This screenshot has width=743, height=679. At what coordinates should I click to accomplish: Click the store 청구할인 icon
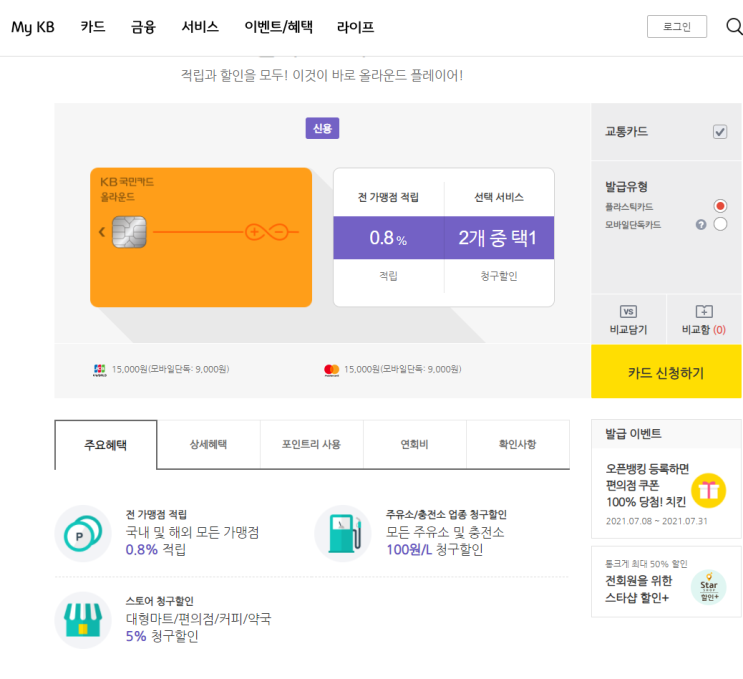[x=83, y=620]
